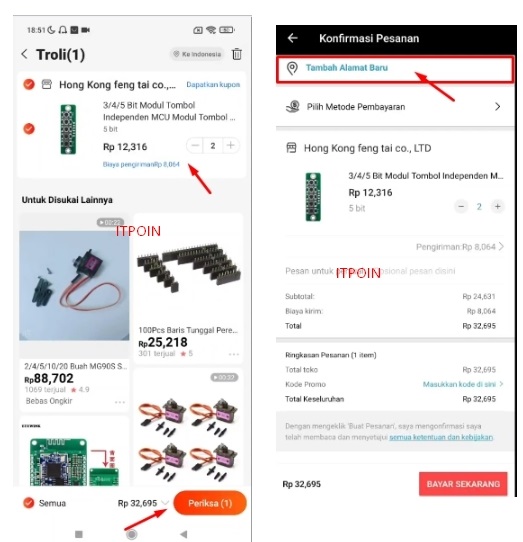Tap the Periksa (1) checkout button
Viewport: 523px width, 542px height.
[210, 503]
